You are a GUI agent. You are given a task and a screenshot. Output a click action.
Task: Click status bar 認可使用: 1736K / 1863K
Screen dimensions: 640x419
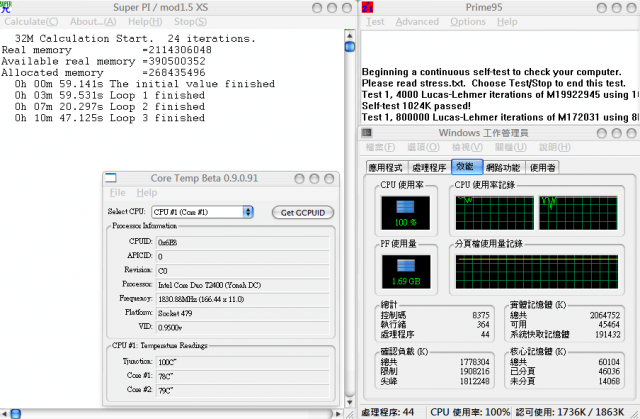point(570,412)
